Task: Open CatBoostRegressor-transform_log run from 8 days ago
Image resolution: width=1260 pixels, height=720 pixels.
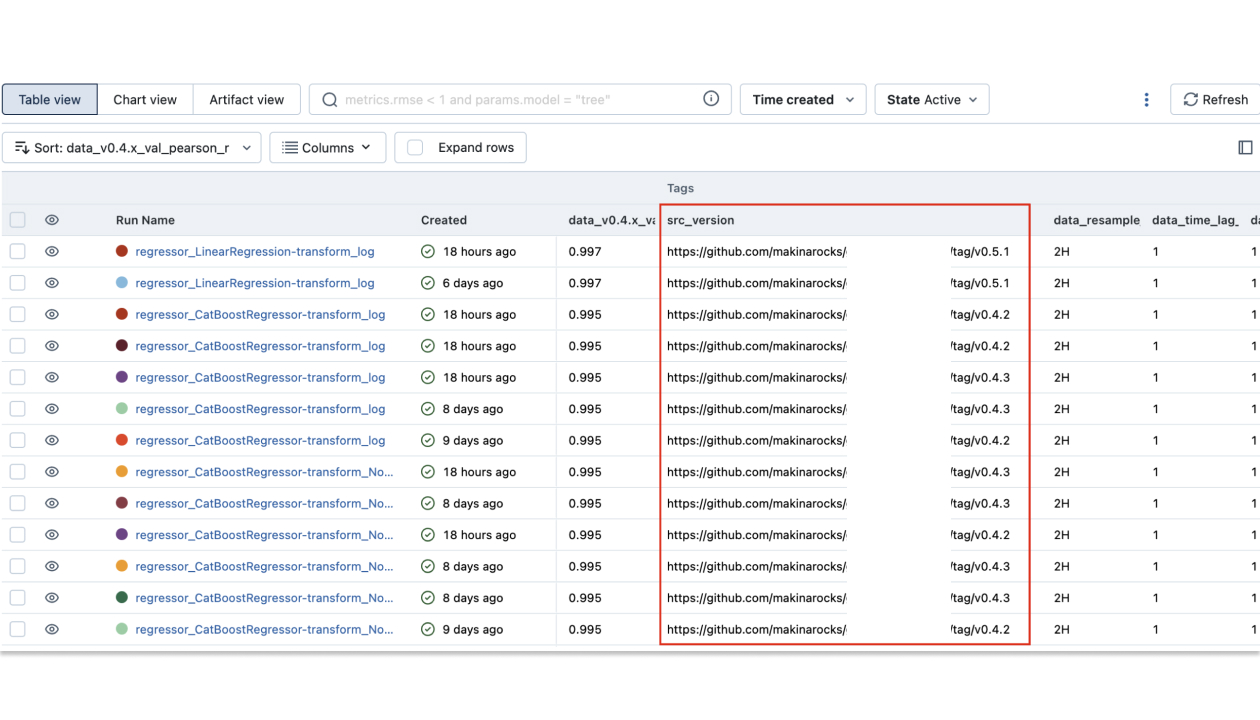Action: 260,409
